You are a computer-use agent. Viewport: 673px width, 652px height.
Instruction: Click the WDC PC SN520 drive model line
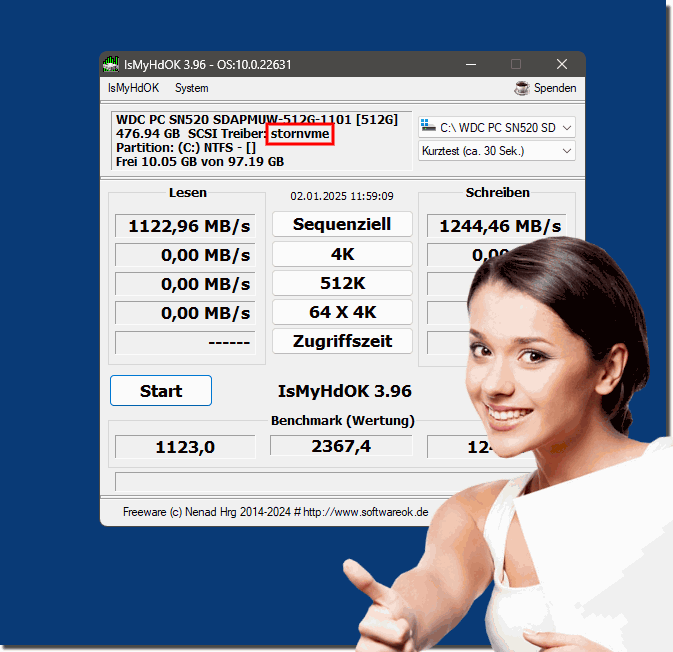point(257,119)
